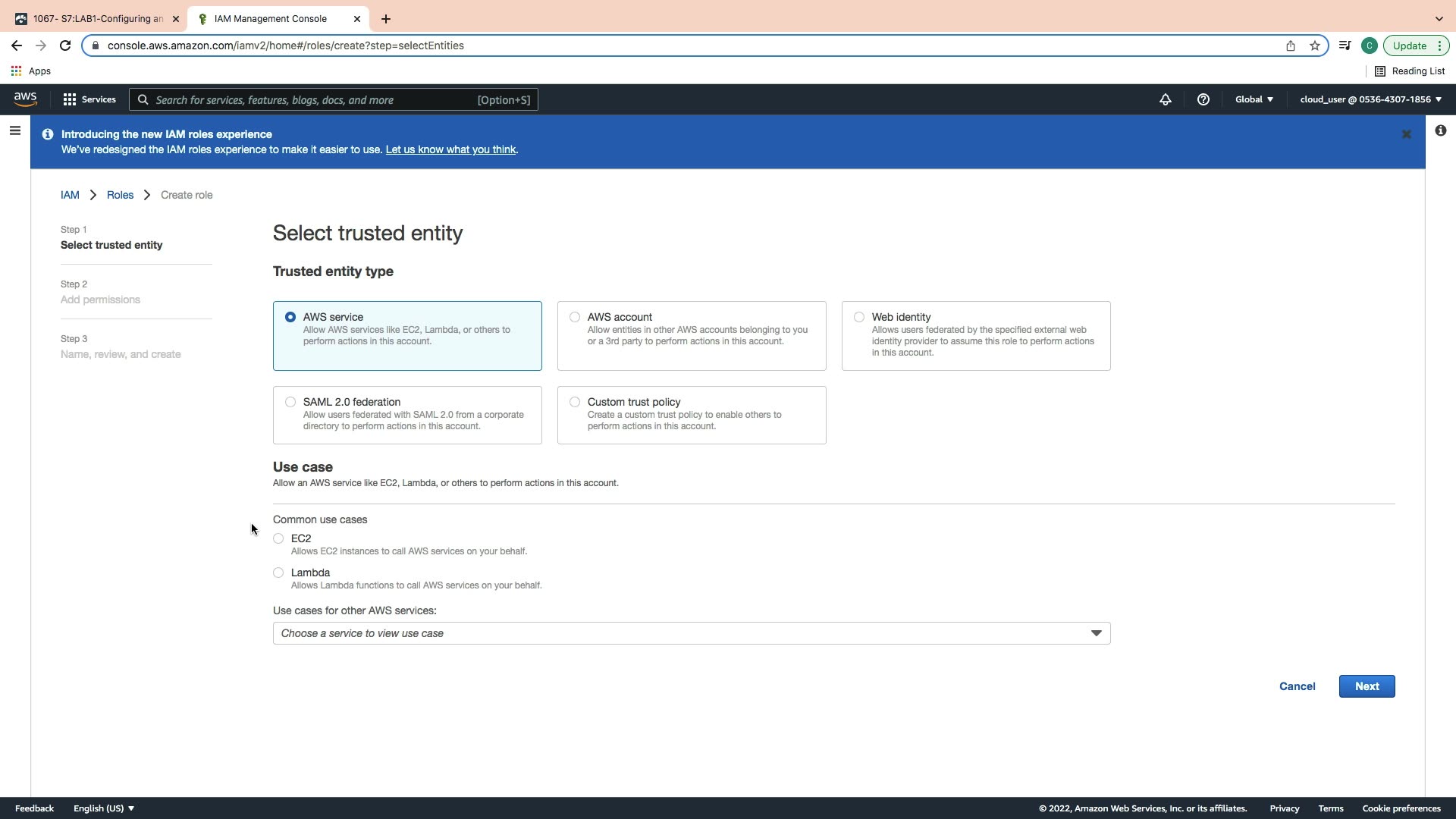The image size is (1456, 819).
Task: Choose Web identity trusted entity
Action: coord(858,317)
